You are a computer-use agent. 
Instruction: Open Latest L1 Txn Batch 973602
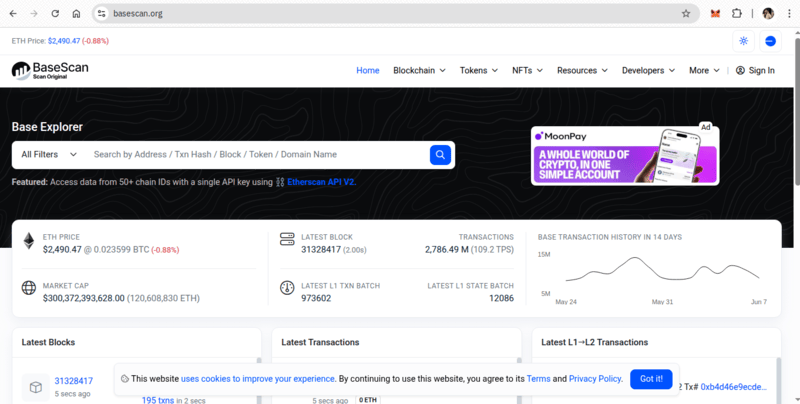coord(316,298)
